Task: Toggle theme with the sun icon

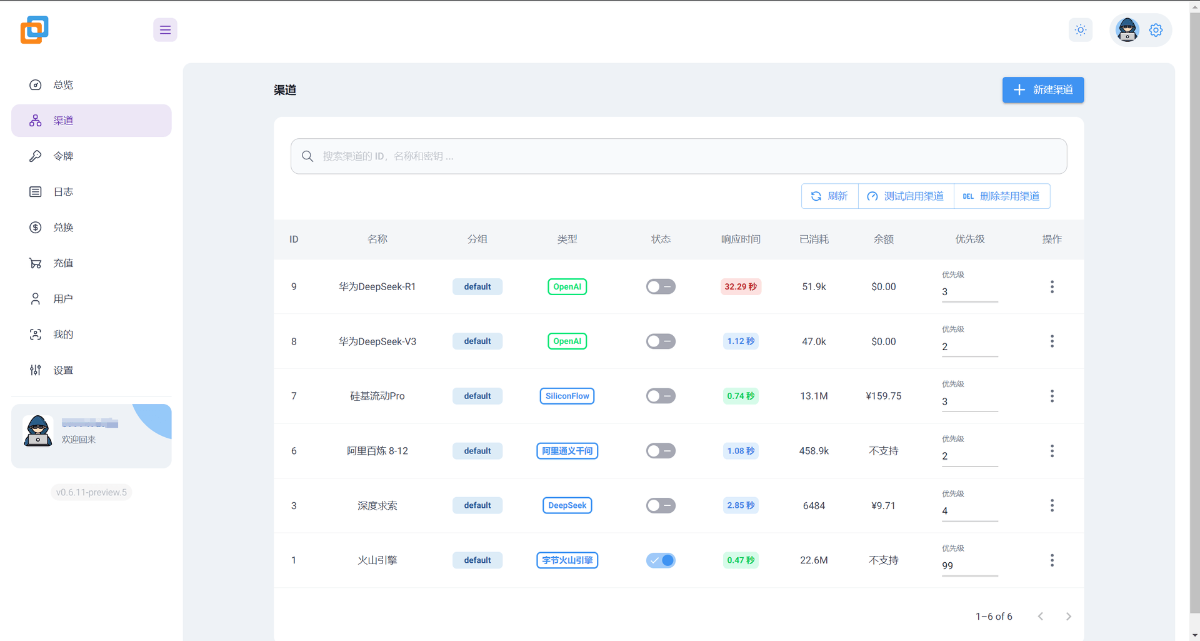Action: [x=1080, y=29]
